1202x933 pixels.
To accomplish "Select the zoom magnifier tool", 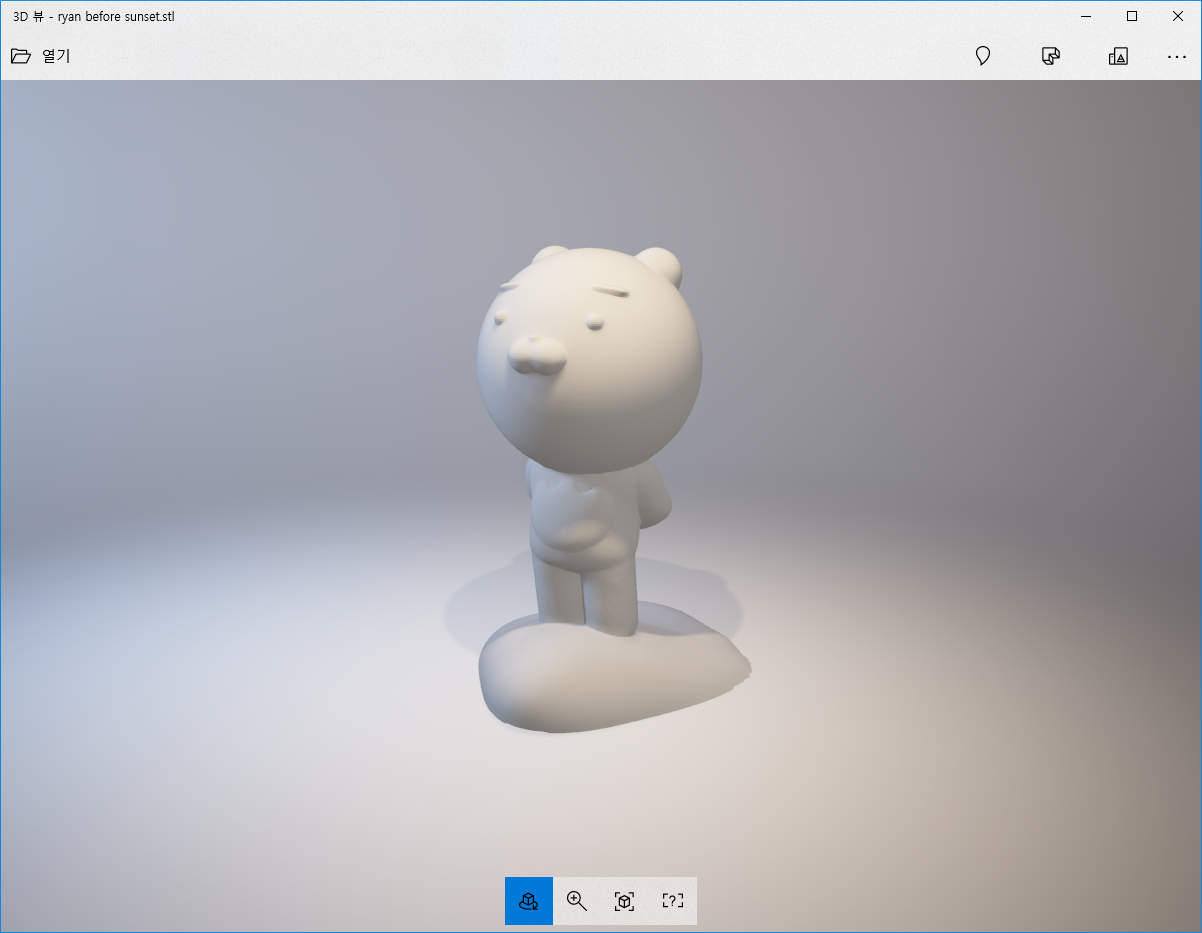I will coord(577,901).
